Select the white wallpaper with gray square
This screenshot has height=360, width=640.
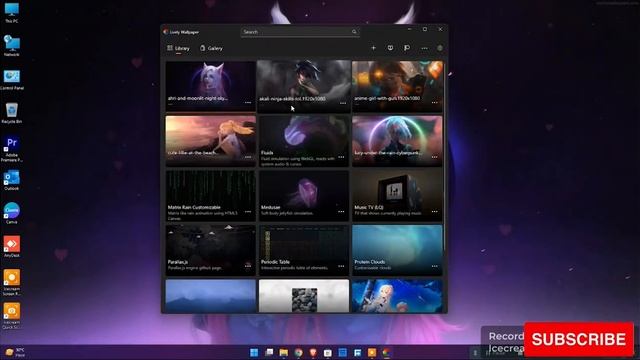tap(304, 296)
